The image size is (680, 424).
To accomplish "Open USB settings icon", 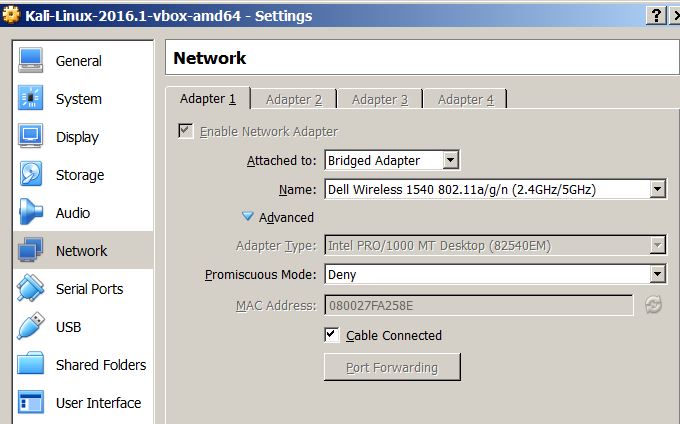I will (x=31, y=327).
